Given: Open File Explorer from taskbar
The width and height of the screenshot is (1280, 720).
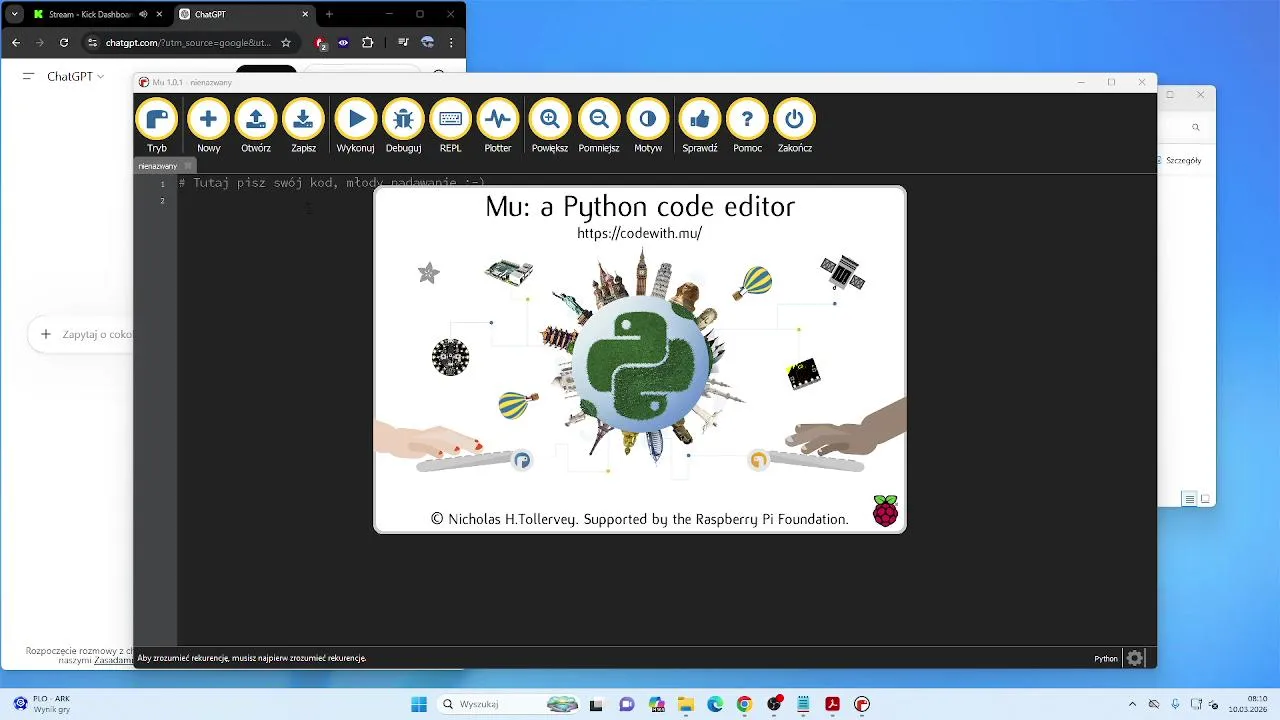Looking at the screenshot, I should pos(686,704).
